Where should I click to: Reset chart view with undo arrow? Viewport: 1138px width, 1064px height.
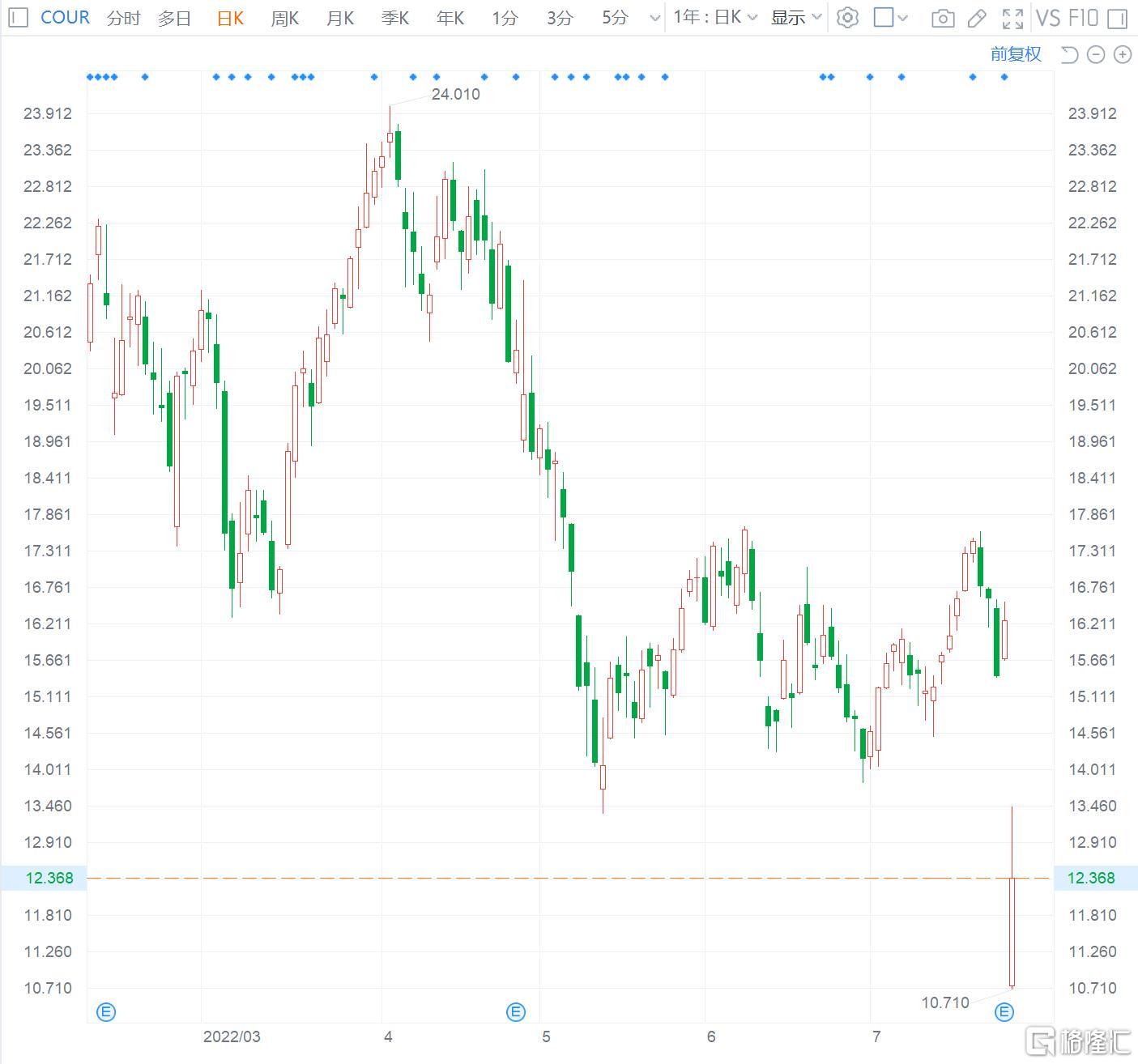coord(1069,54)
